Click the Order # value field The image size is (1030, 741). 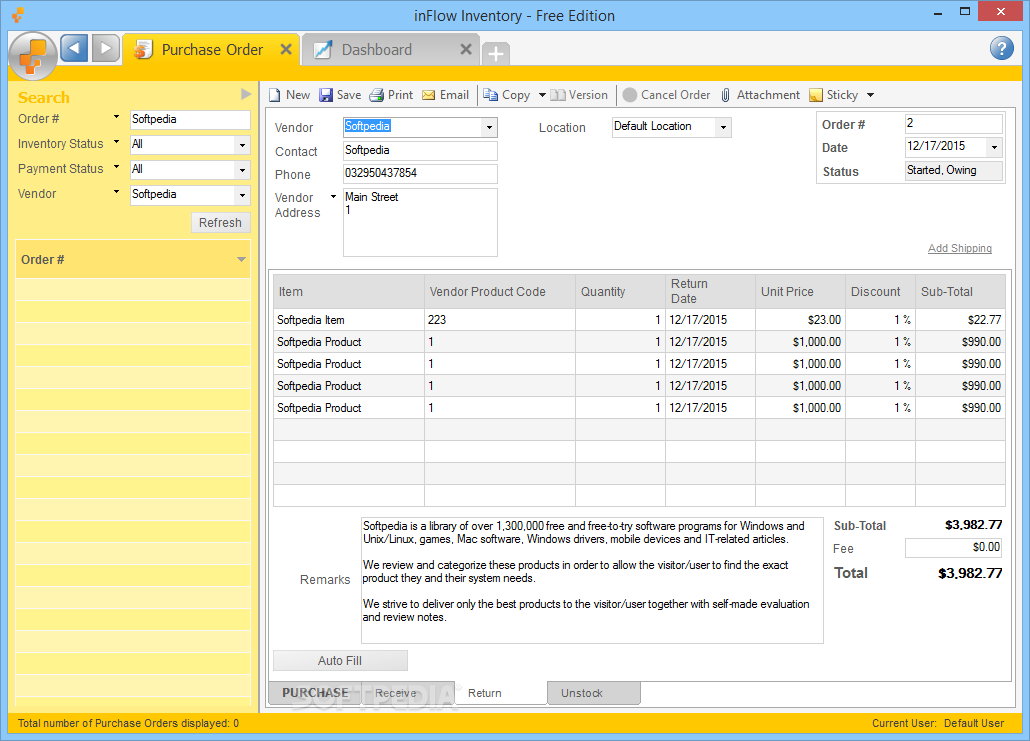[x=953, y=124]
